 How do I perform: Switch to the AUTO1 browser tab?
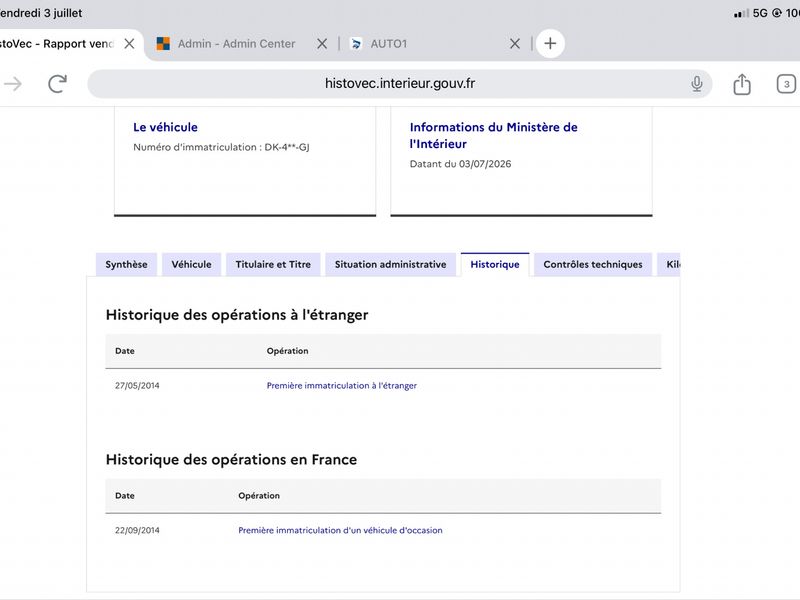pyautogui.click(x=389, y=44)
